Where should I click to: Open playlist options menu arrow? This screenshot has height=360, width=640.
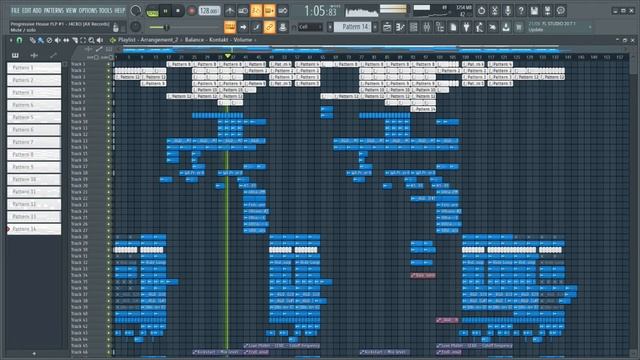click(x=11, y=40)
